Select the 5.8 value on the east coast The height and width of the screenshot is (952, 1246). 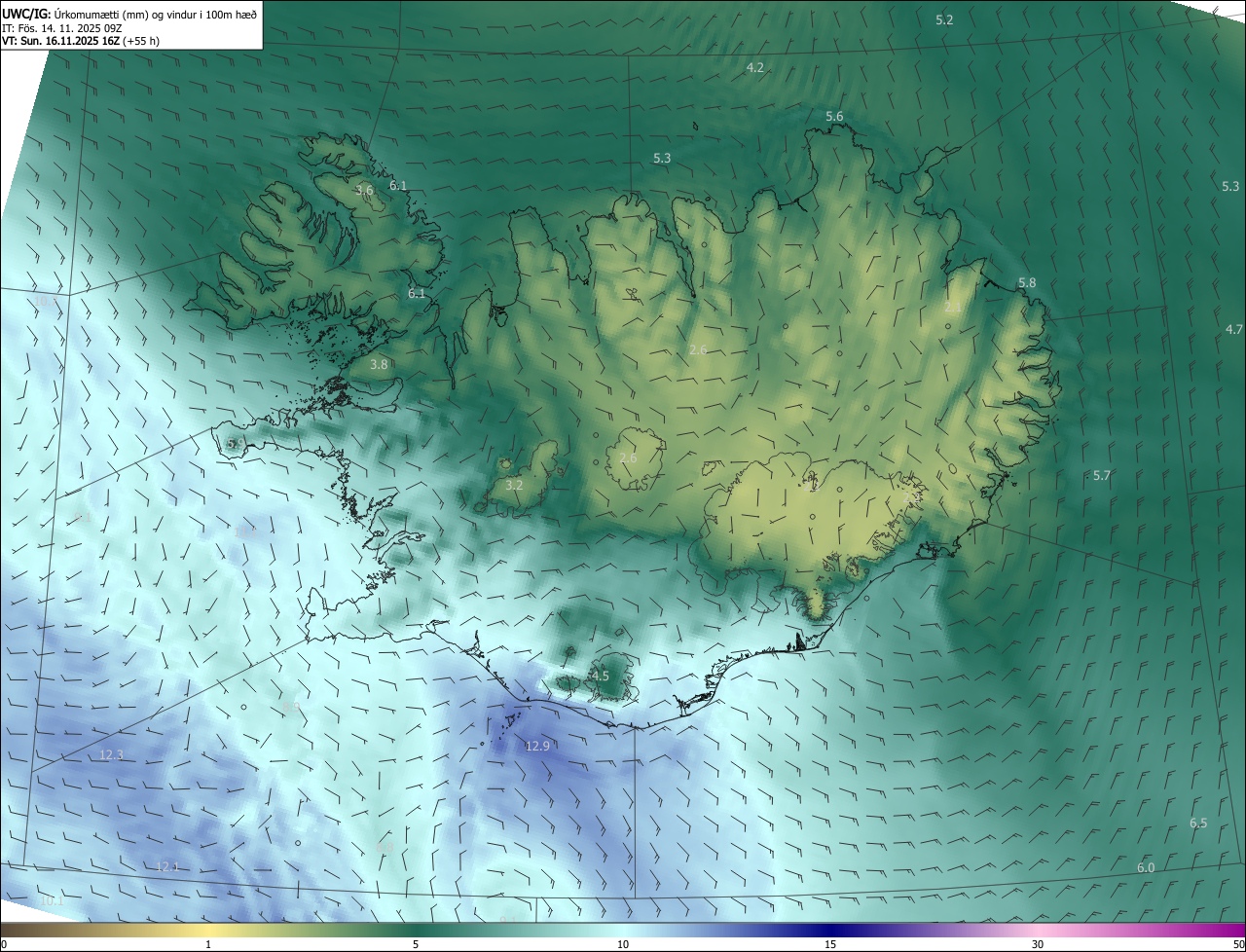pyautogui.click(x=1027, y=283)
